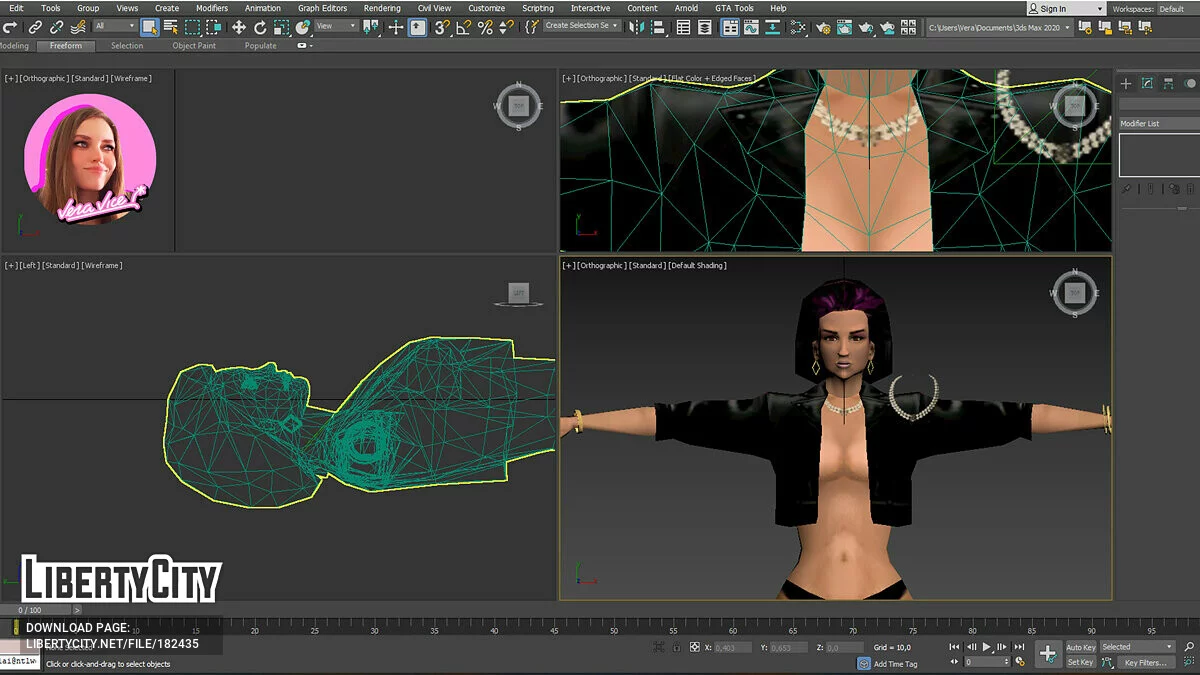Viewport: 1200px width, 675px height.
Task: Click the Key Filters button
Action: click(1144, 662)
